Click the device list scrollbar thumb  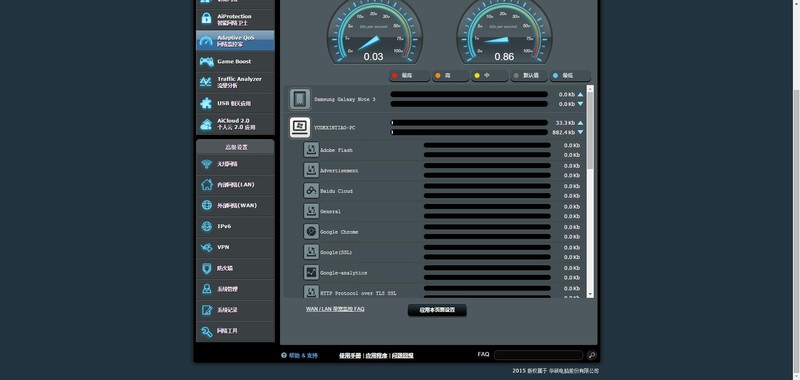(x=590, y=131)
